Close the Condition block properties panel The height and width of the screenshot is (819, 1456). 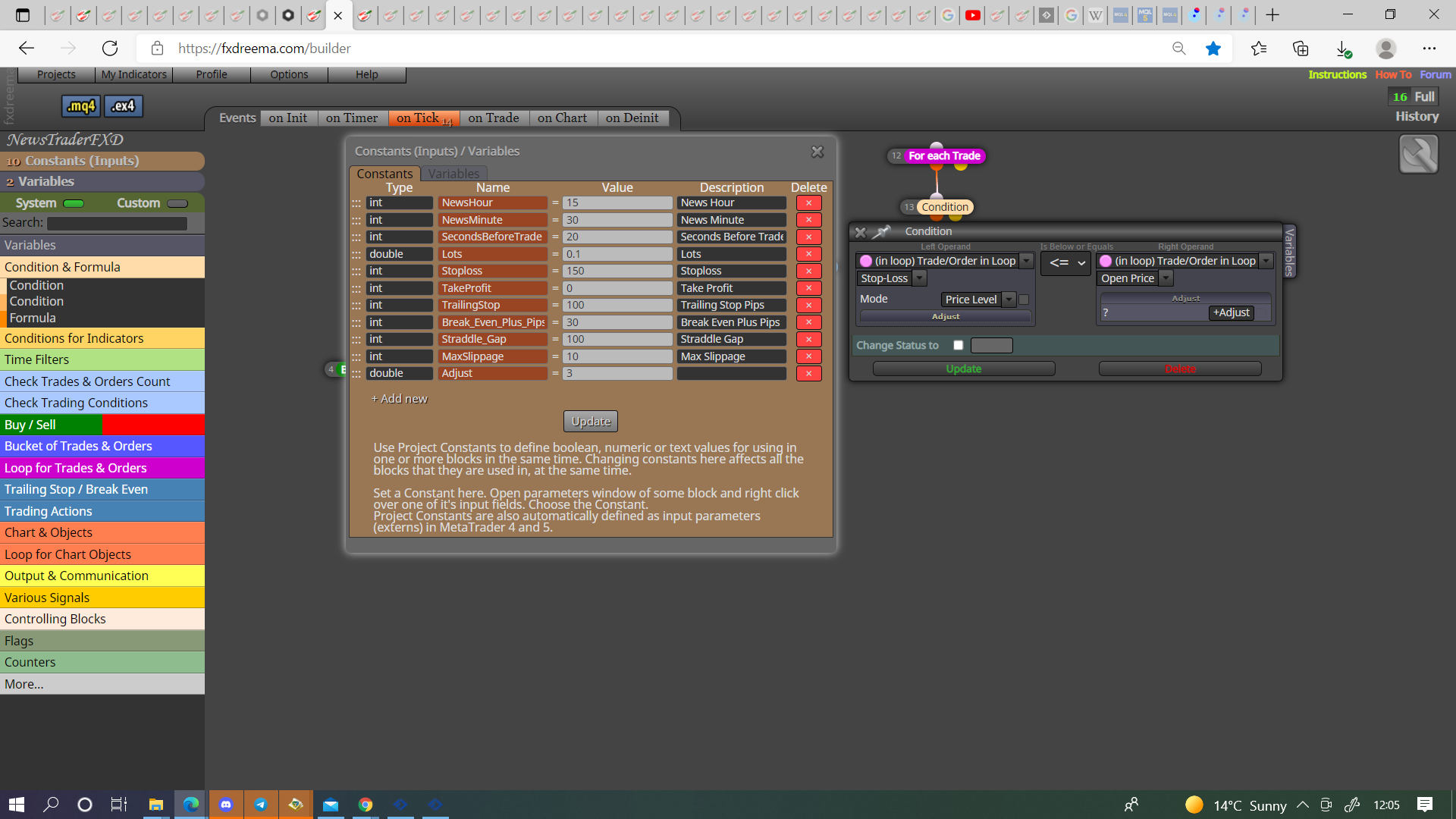(x=860, y=232)
